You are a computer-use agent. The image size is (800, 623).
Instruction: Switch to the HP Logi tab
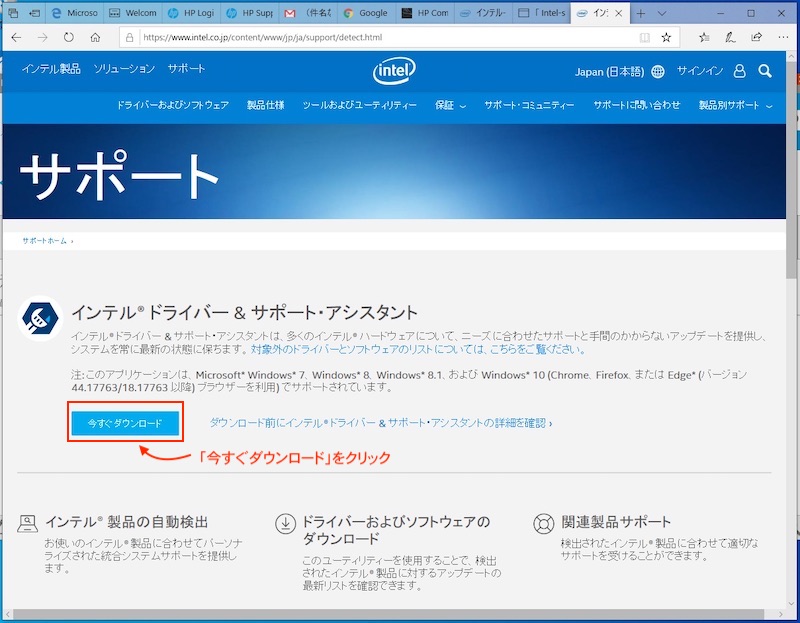tap(191, 13)
